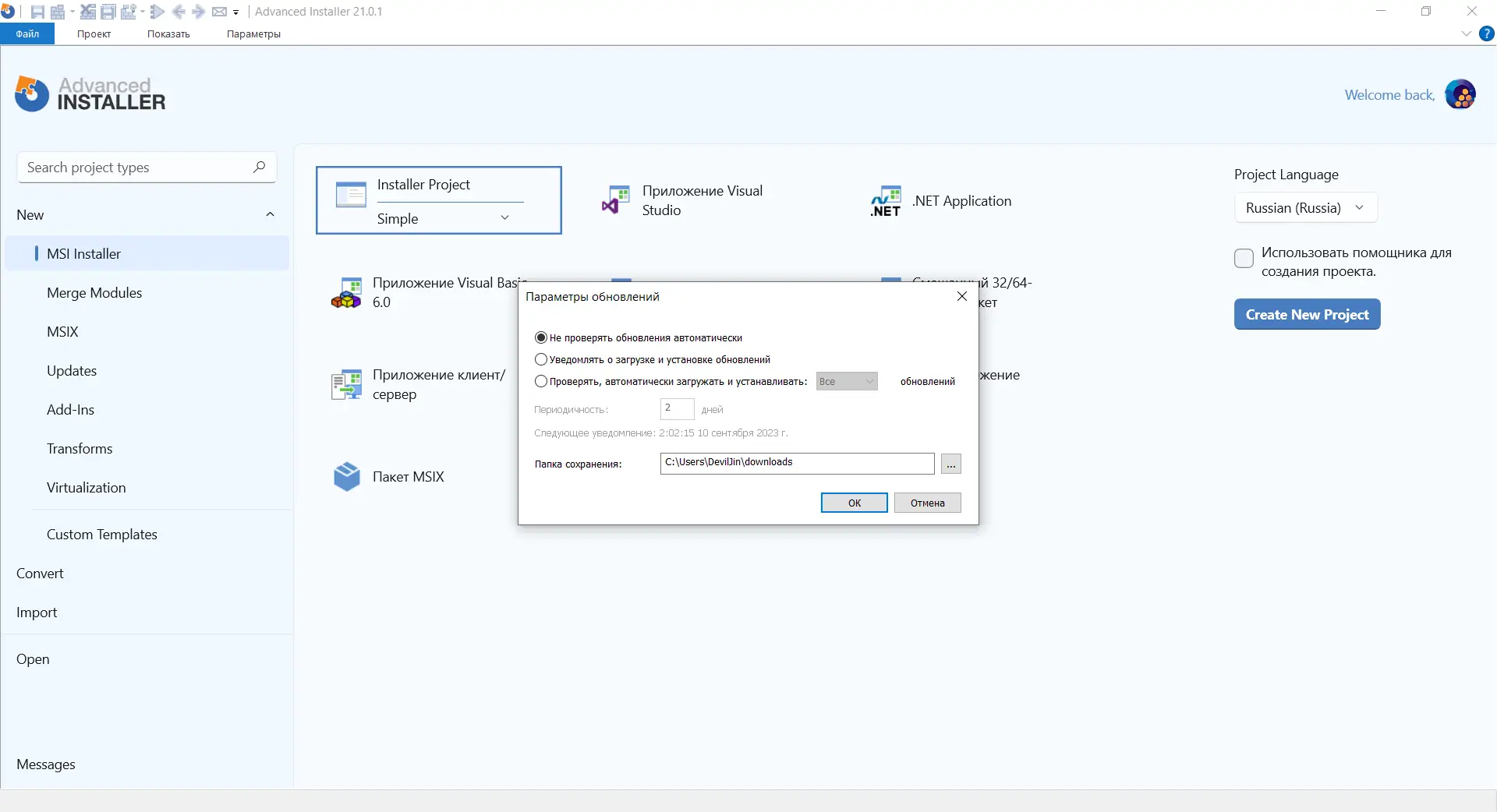This screenshot has height=812, width=1497.
Task: Click the browse '...' button for save folder
Action: (951, 464)
